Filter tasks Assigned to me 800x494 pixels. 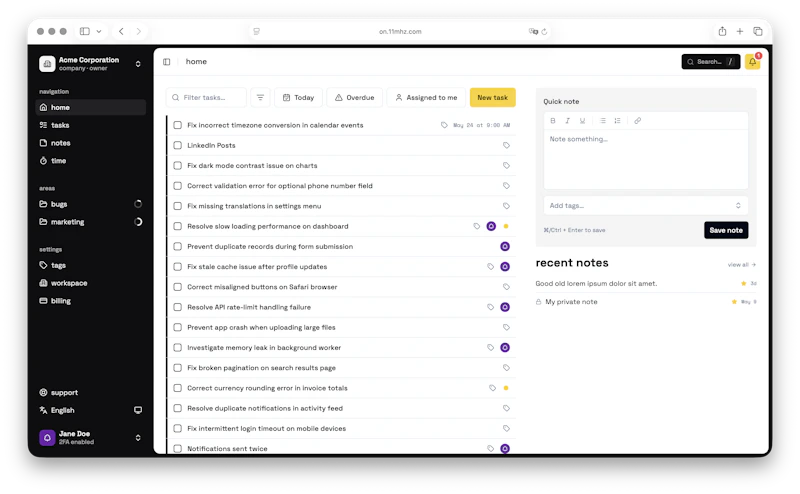coord(426,97)
